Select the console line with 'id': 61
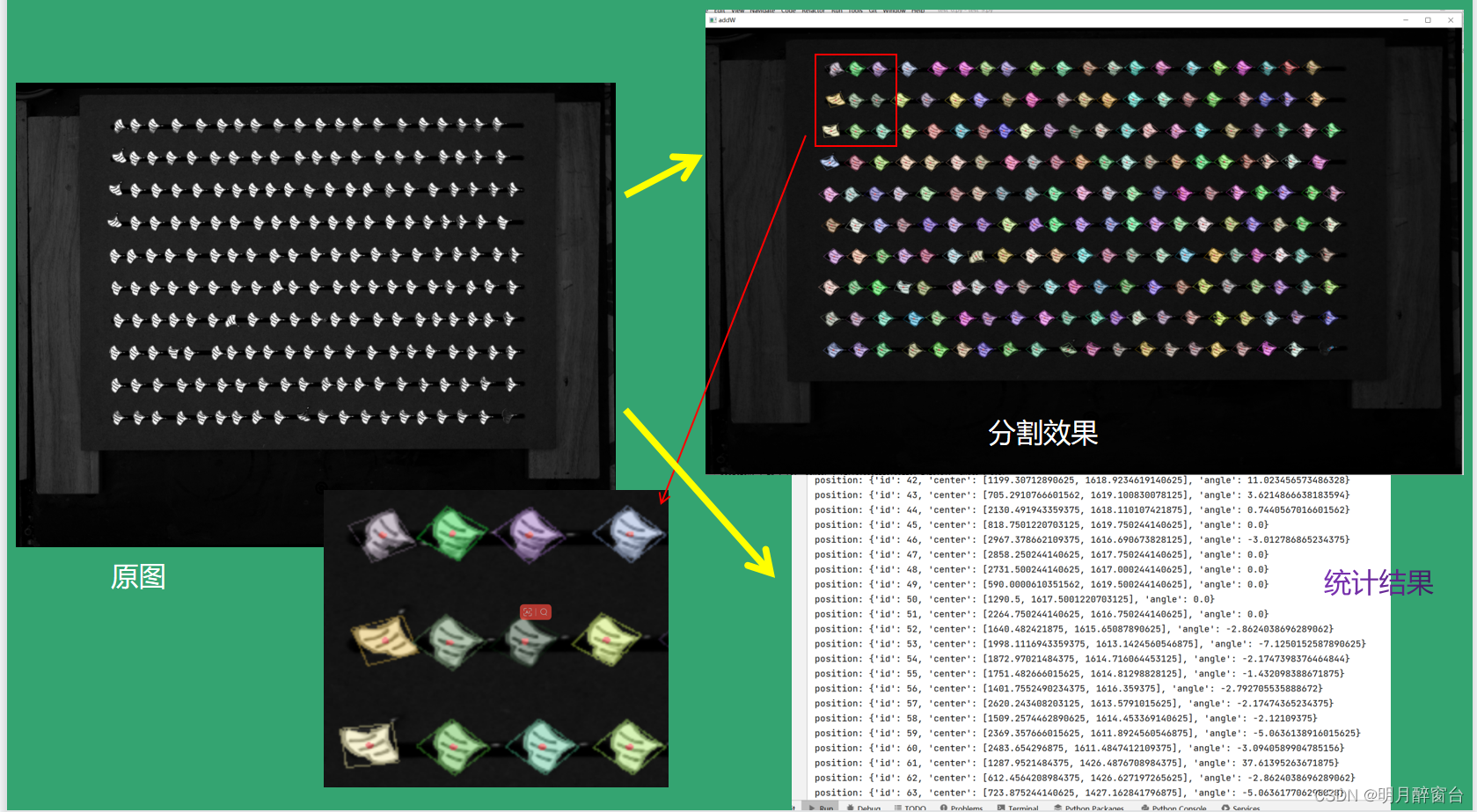The width and height of the screenshot is (1477, 812). pyautogui.click(x=1076, y=764)
